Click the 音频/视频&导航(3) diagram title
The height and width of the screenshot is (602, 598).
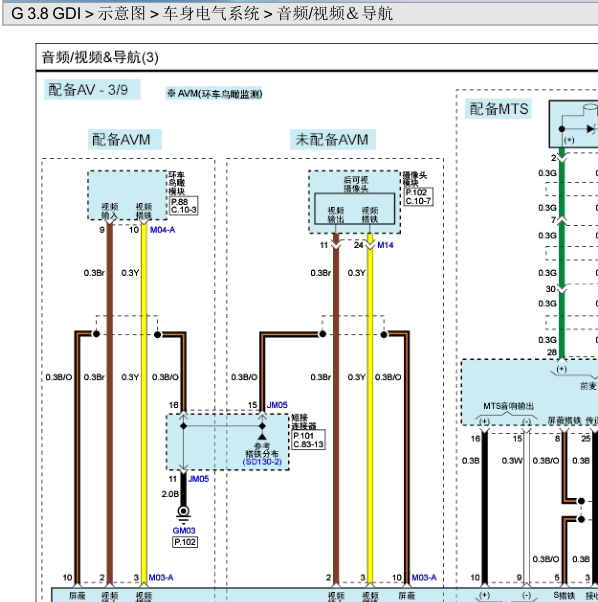tap(100, 58)
